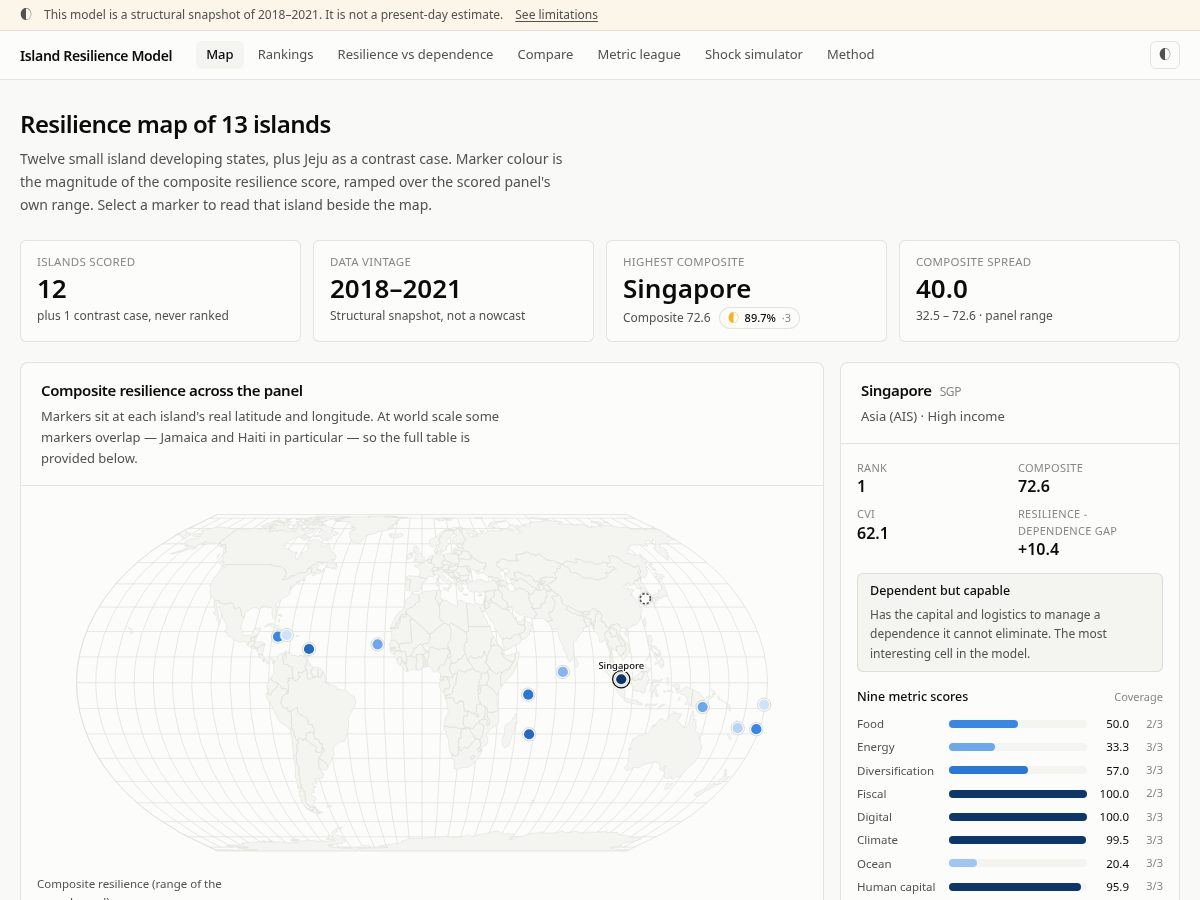Go to the Compare tab
This screenshot has width=1200, height=900.
click(x=545, y=55)
